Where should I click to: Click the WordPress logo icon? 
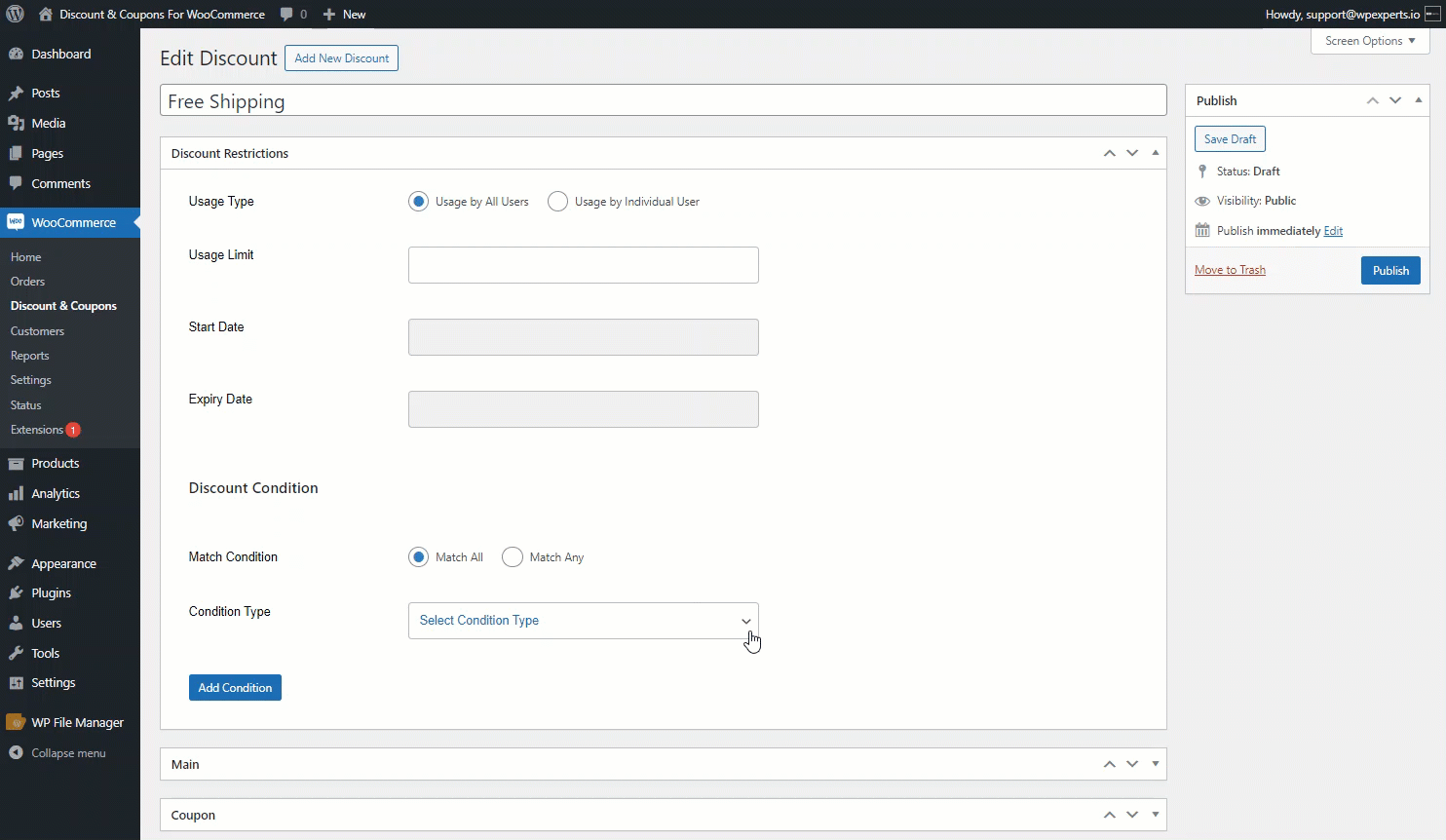click(x=15, y=14)
